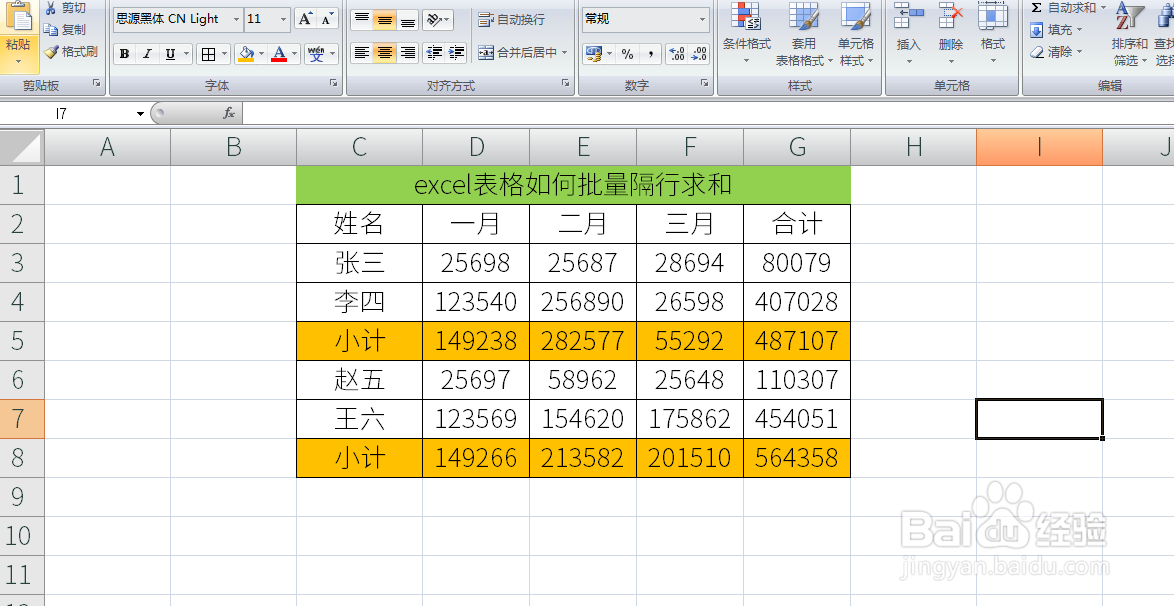This screenshot has width=1174, height=606.
Task: Cut selection with 剪切 scissors
Action: 66,8
